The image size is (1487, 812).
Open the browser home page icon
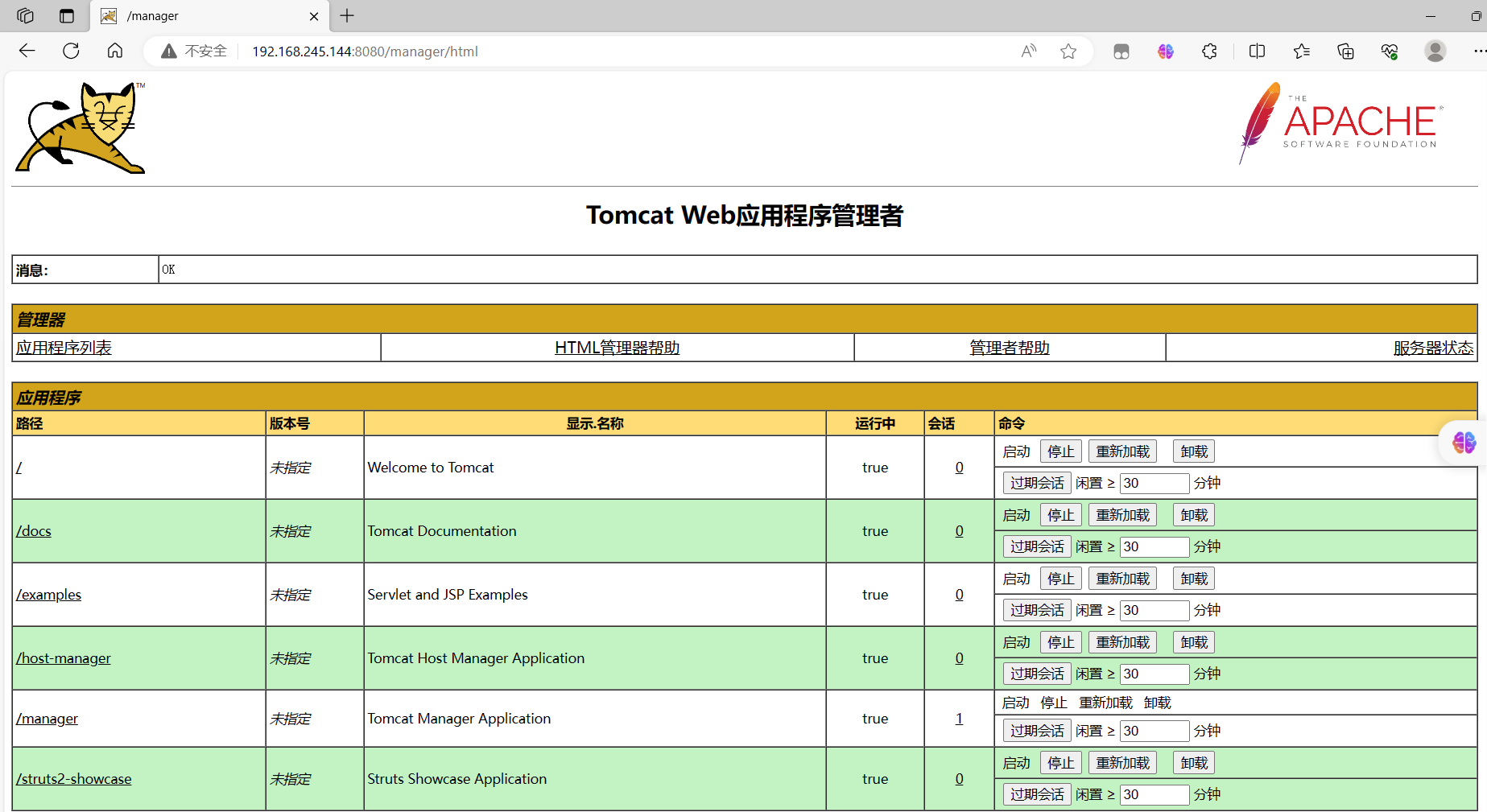point(115,52)
